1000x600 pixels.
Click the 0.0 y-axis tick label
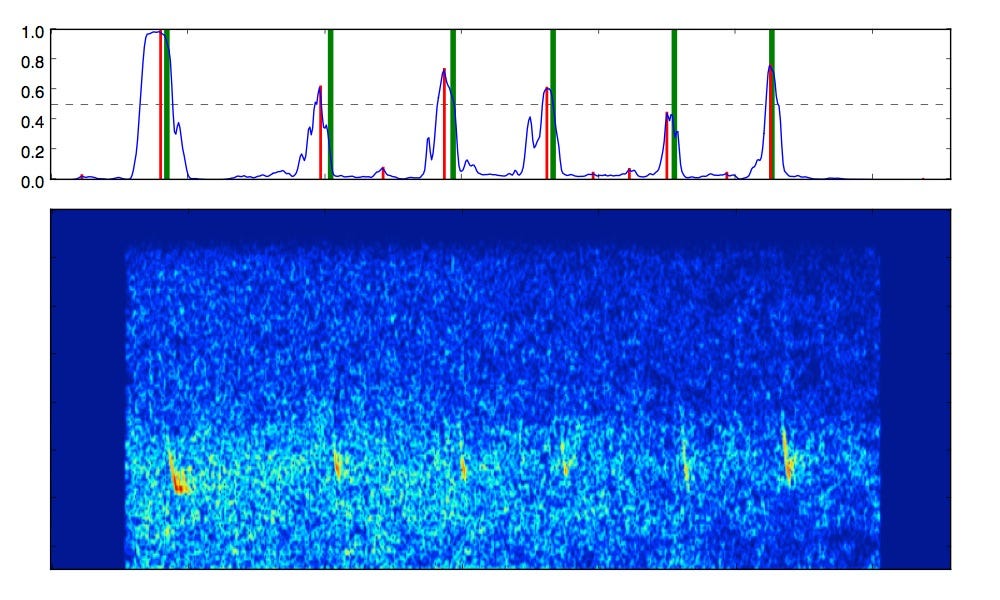click(x=33, y=182)
